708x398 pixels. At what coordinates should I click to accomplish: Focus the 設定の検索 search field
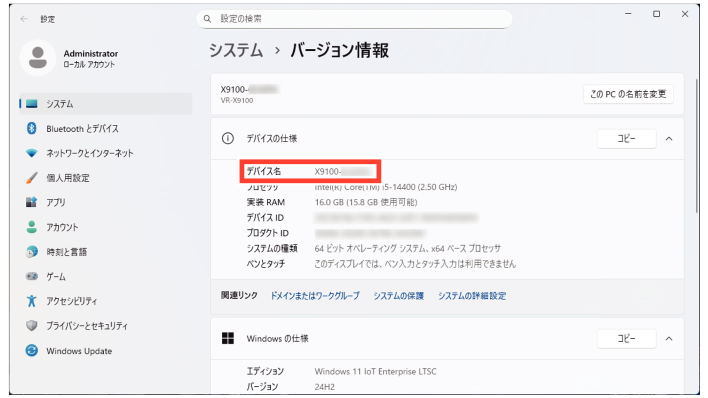tap(354, 19)
